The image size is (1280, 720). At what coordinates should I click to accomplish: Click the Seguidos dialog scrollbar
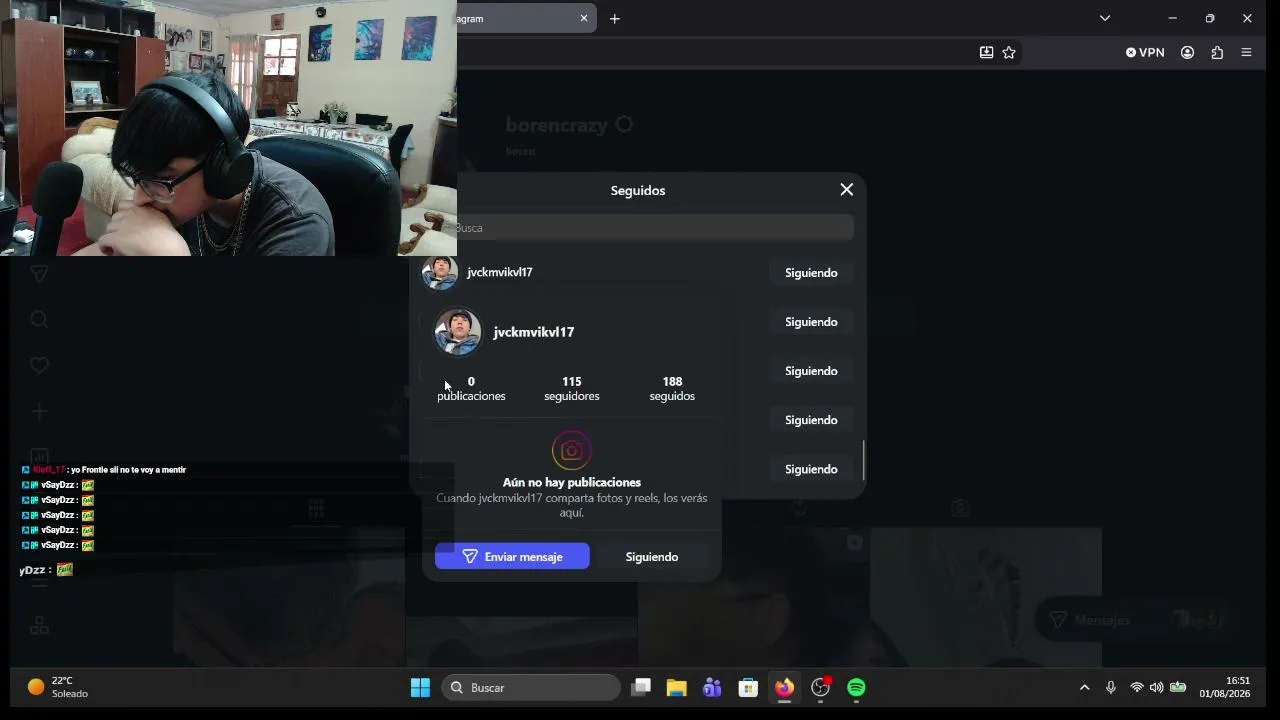863,460
